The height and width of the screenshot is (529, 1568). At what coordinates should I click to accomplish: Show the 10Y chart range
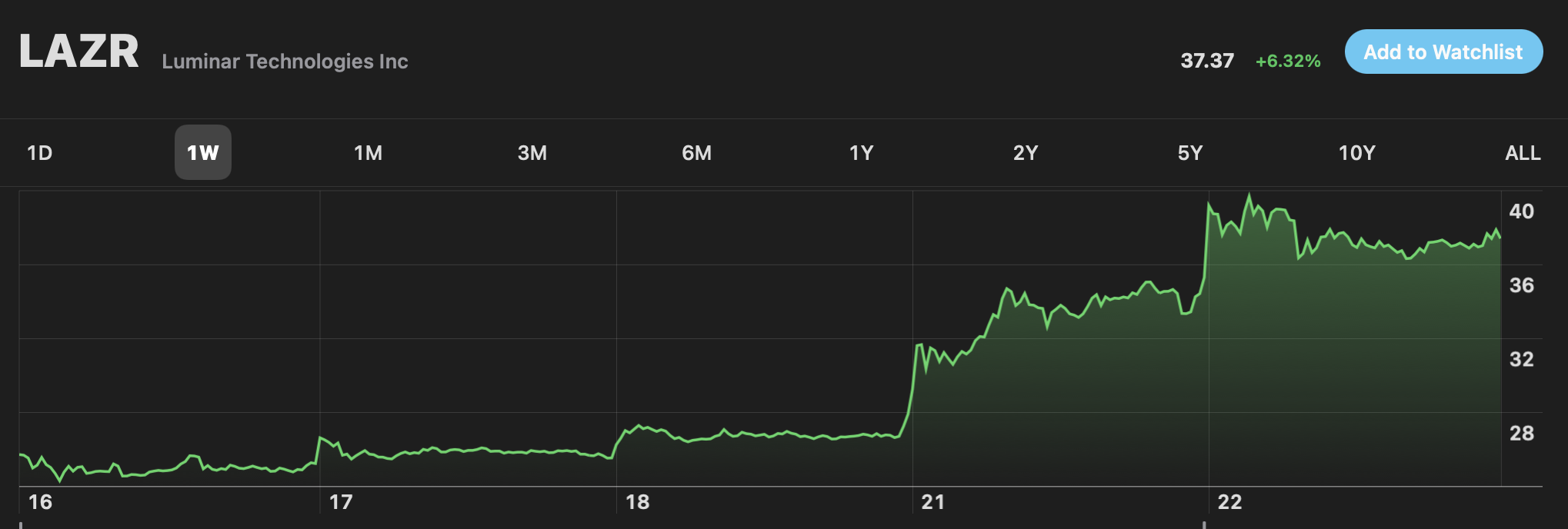[1356, 153]
